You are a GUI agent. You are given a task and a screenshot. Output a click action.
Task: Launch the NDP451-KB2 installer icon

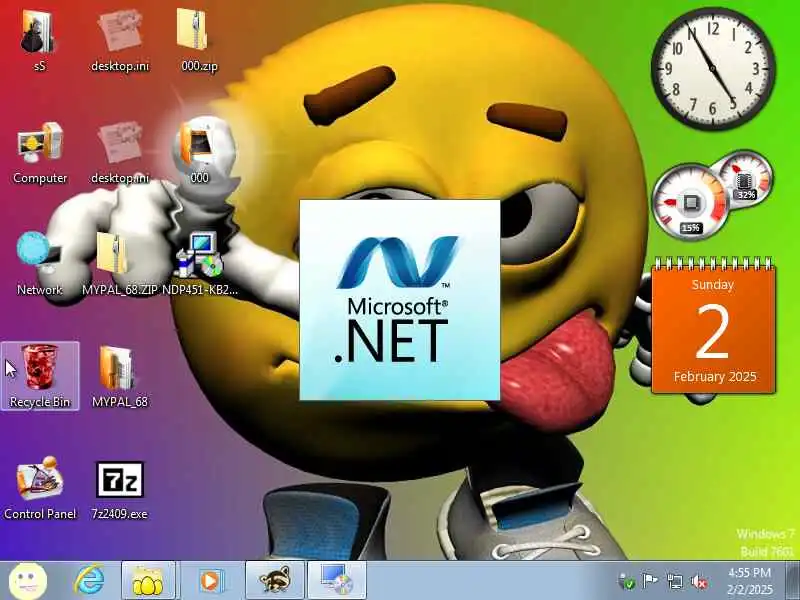(199, 264)
